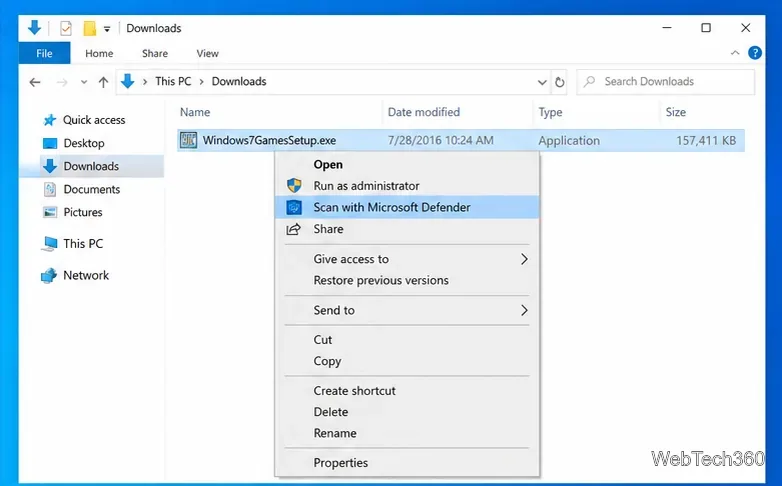Click the Windows7GamesSetup.exe file icon
782x486 pixels.
click(x=188, y=140)
